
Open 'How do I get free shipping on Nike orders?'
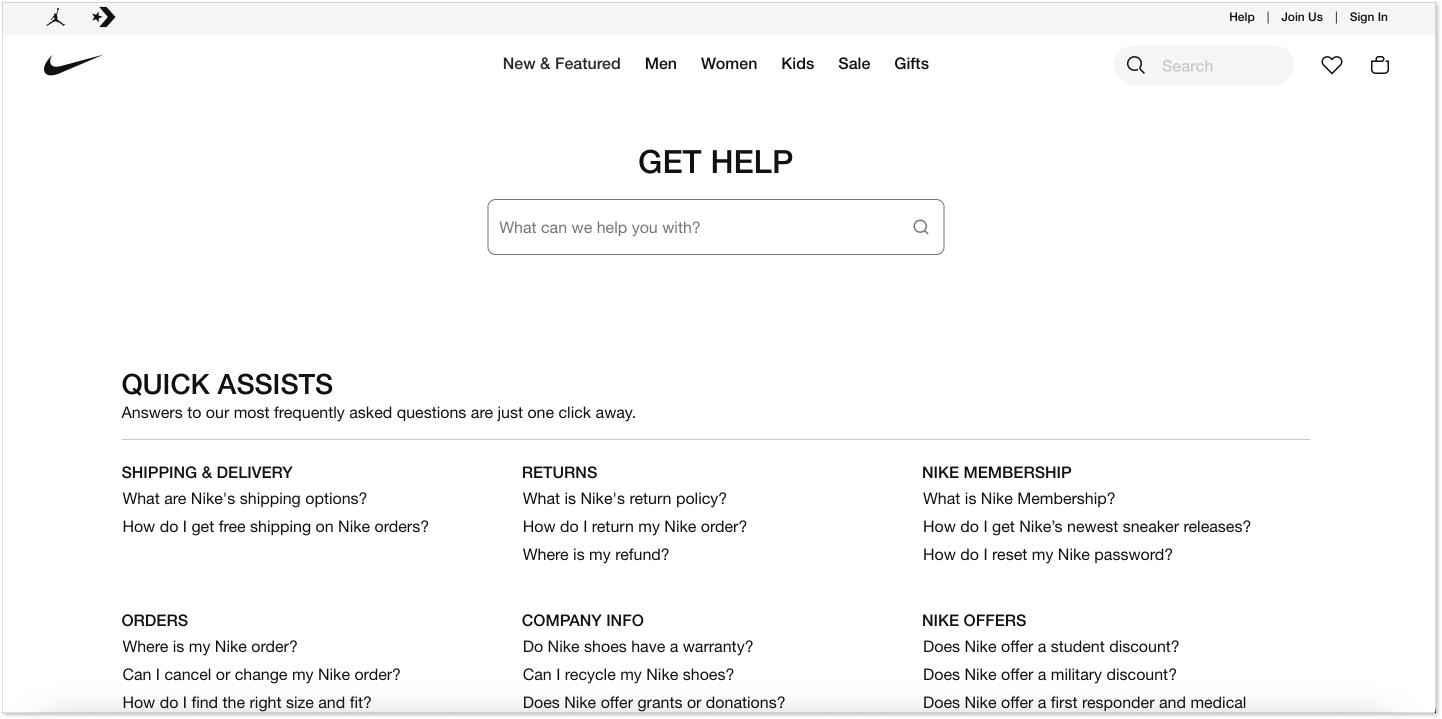click(x=275, y=527)
